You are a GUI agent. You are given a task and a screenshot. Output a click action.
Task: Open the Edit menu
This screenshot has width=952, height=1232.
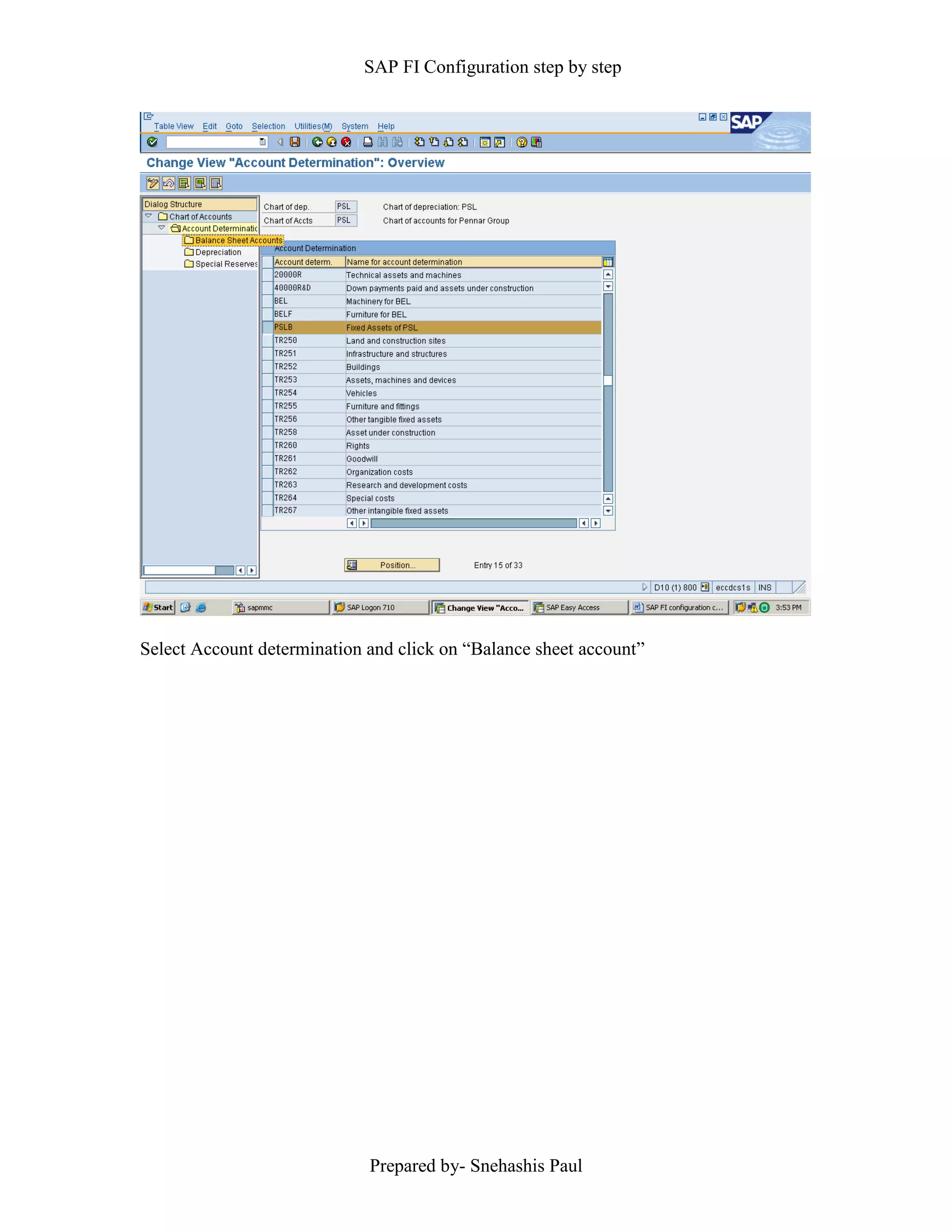point(210,126)
